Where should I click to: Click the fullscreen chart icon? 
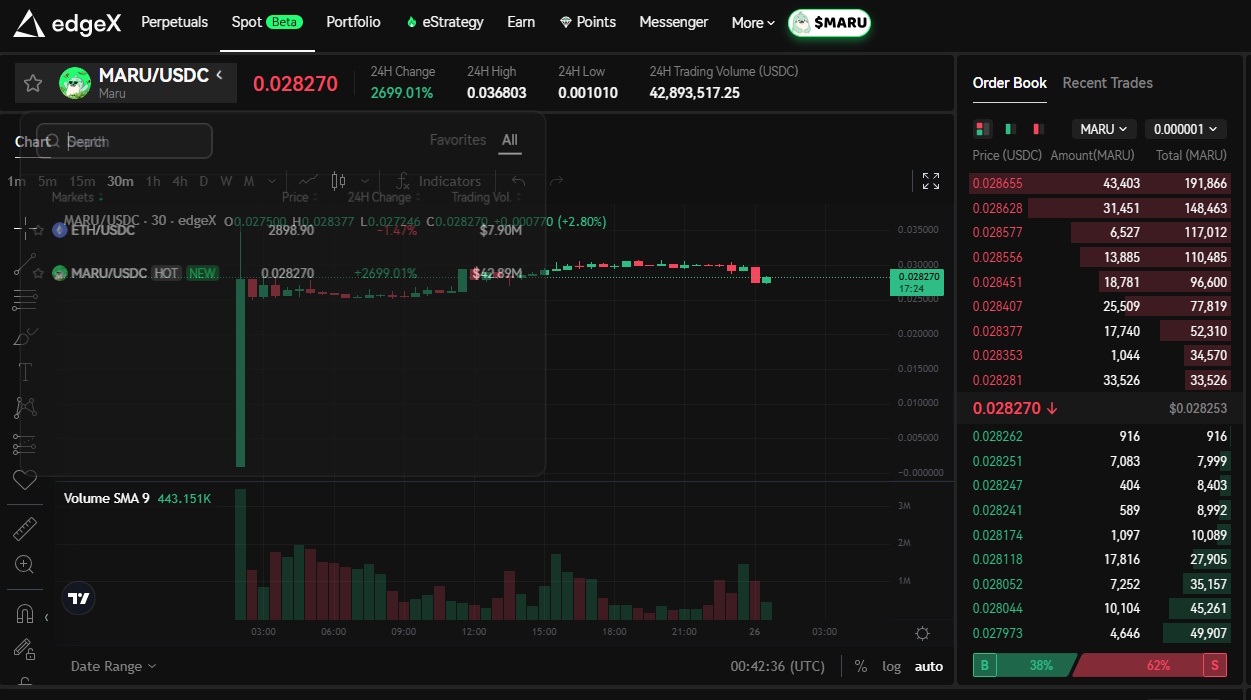click(930, 181)
